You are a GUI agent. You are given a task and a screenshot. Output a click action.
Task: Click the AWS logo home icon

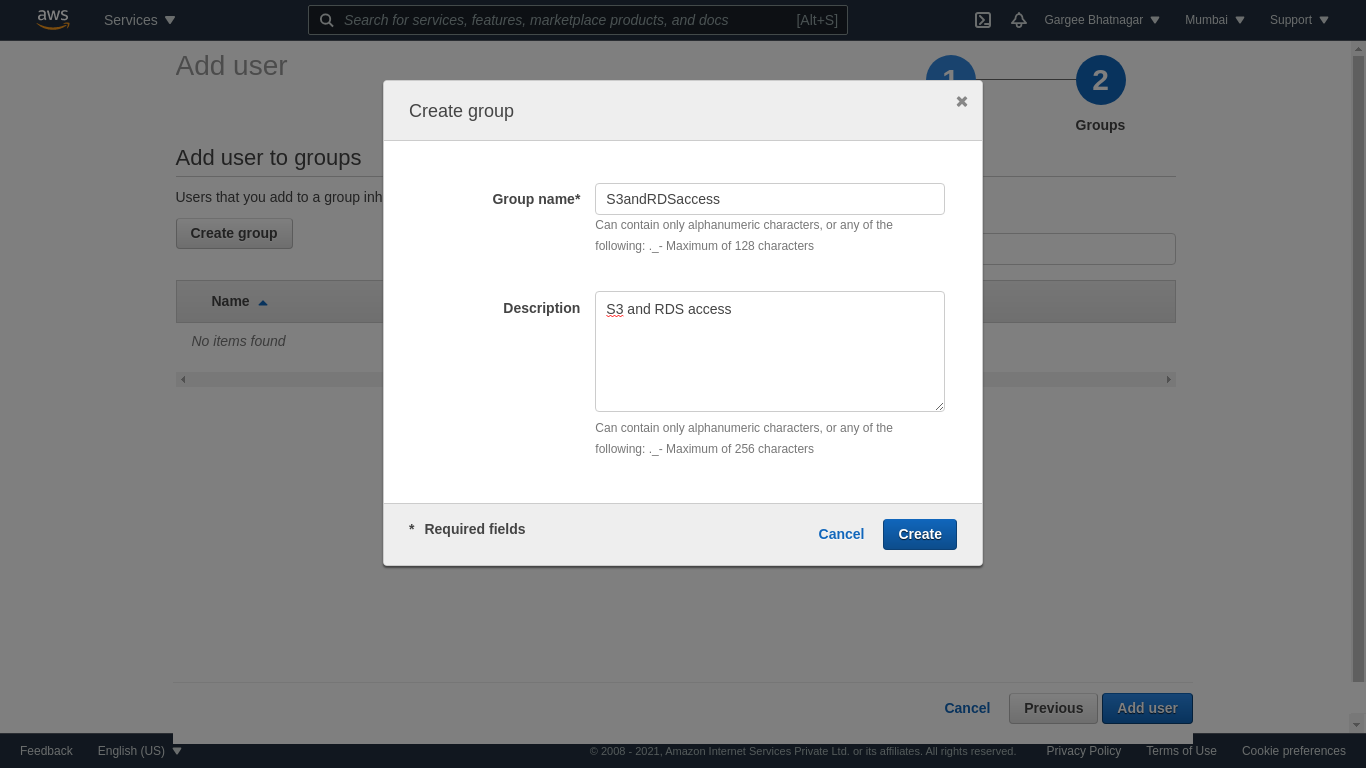(x=53, y=19)
